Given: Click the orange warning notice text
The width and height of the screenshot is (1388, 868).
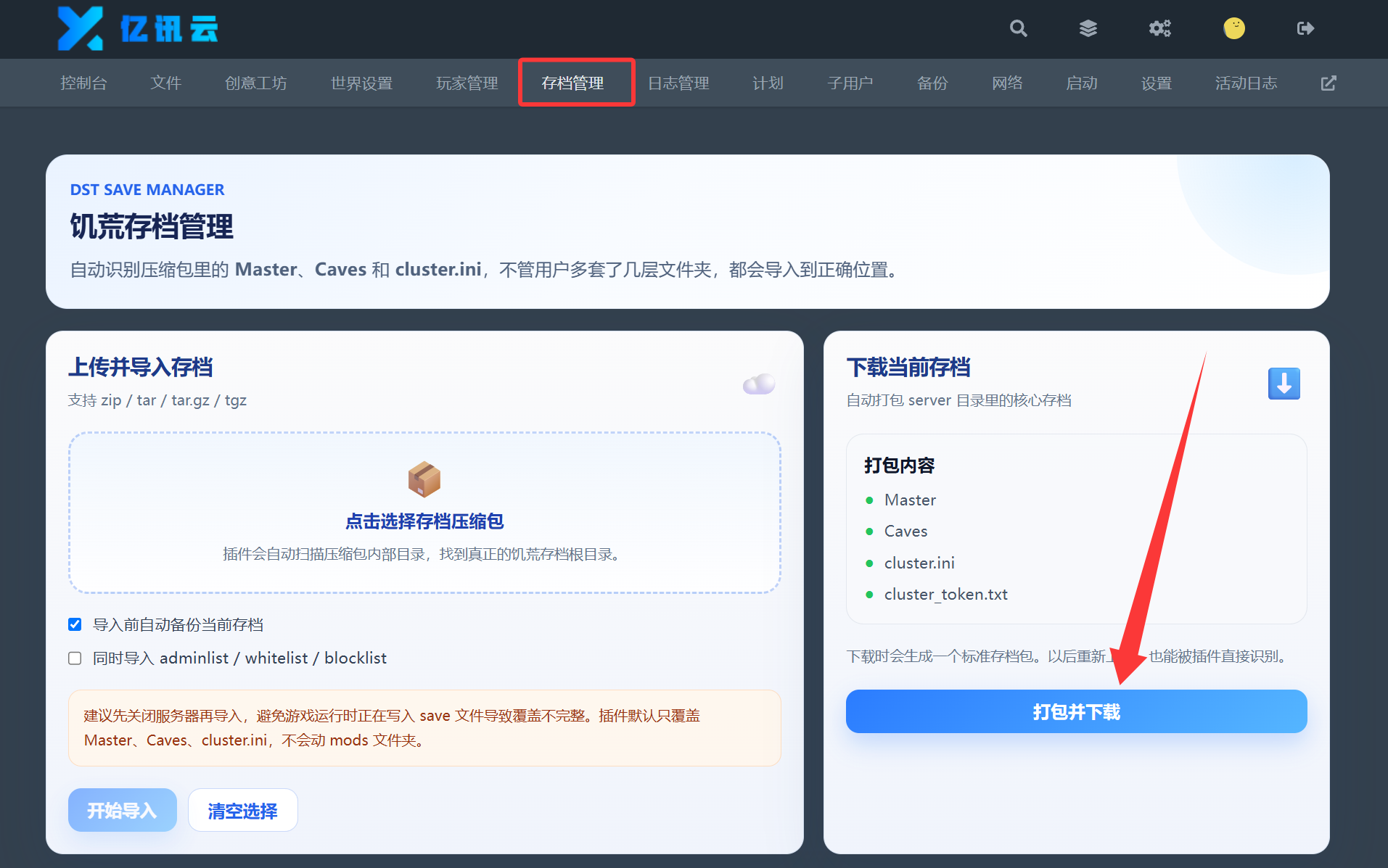Looking at the screenshot, I should click(x=393, y=728).
